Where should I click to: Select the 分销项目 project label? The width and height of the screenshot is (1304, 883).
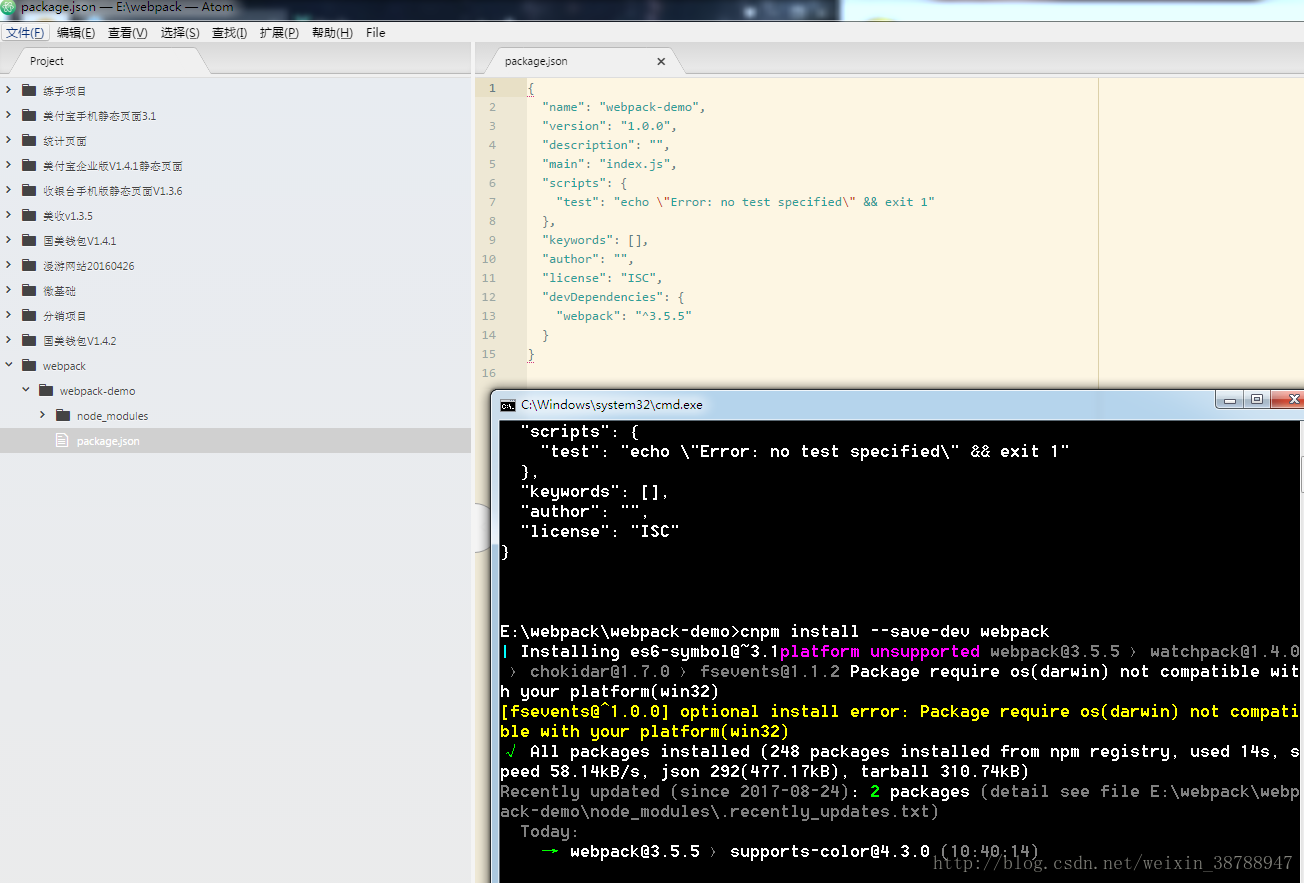64,316
